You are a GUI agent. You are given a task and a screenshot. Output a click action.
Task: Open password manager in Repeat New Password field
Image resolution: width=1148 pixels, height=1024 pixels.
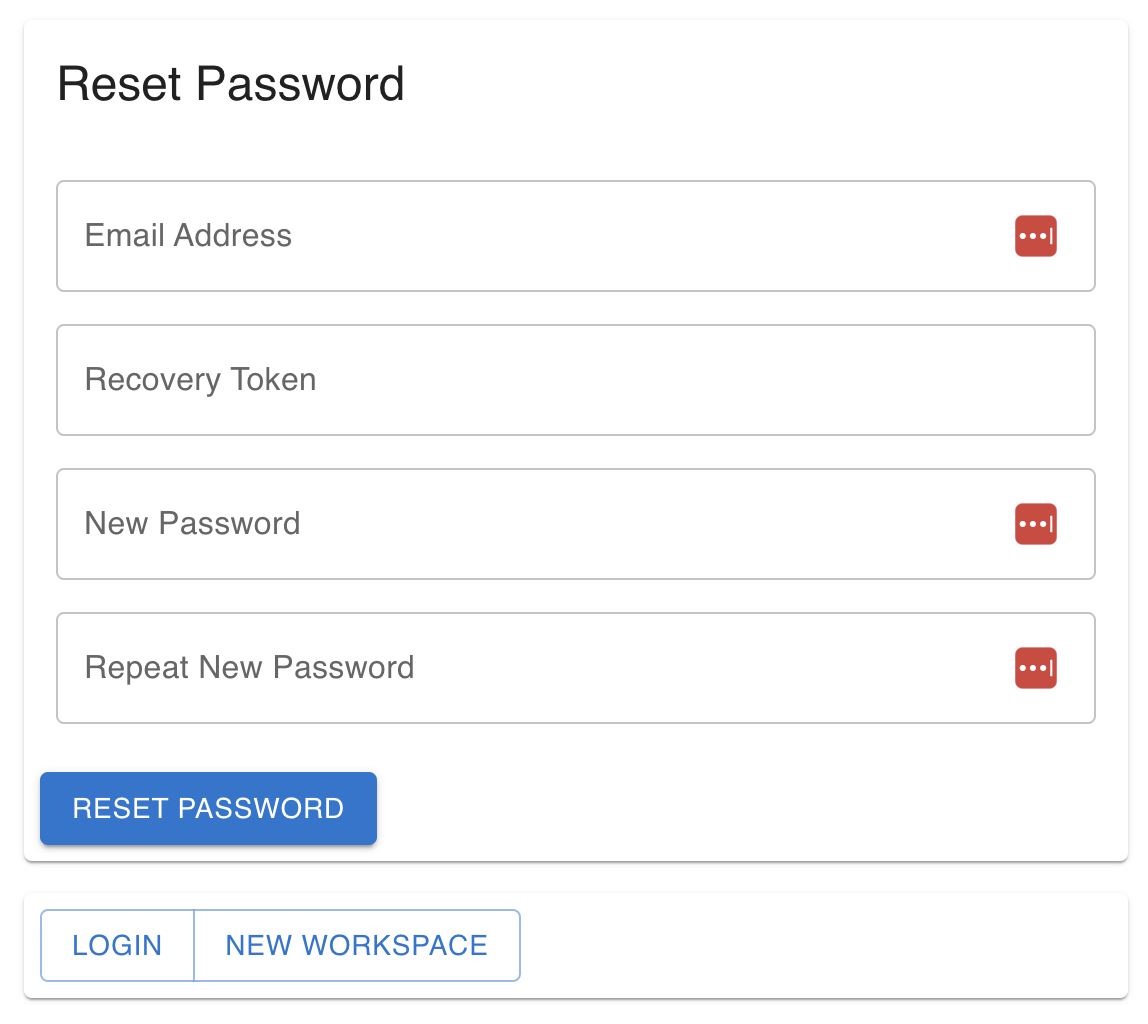click(1036, 668)
